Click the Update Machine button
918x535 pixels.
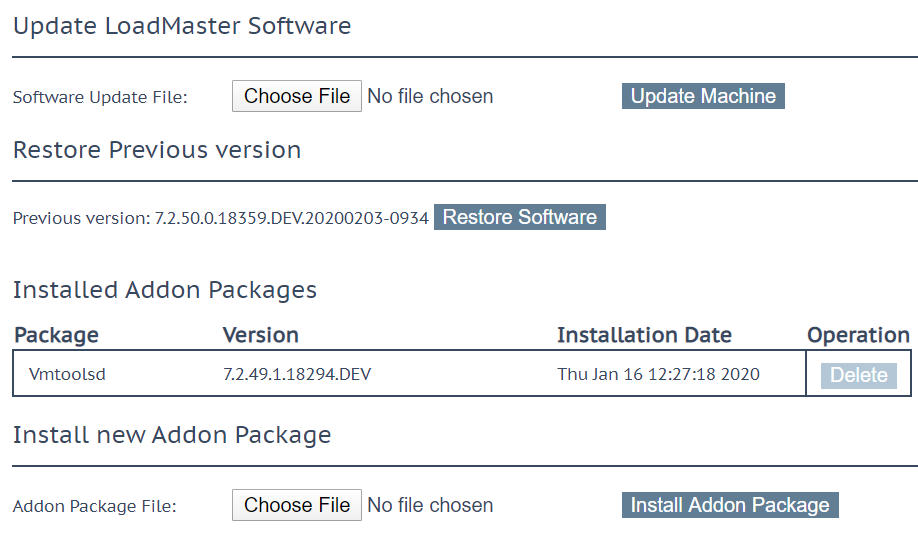coord(703,96)
